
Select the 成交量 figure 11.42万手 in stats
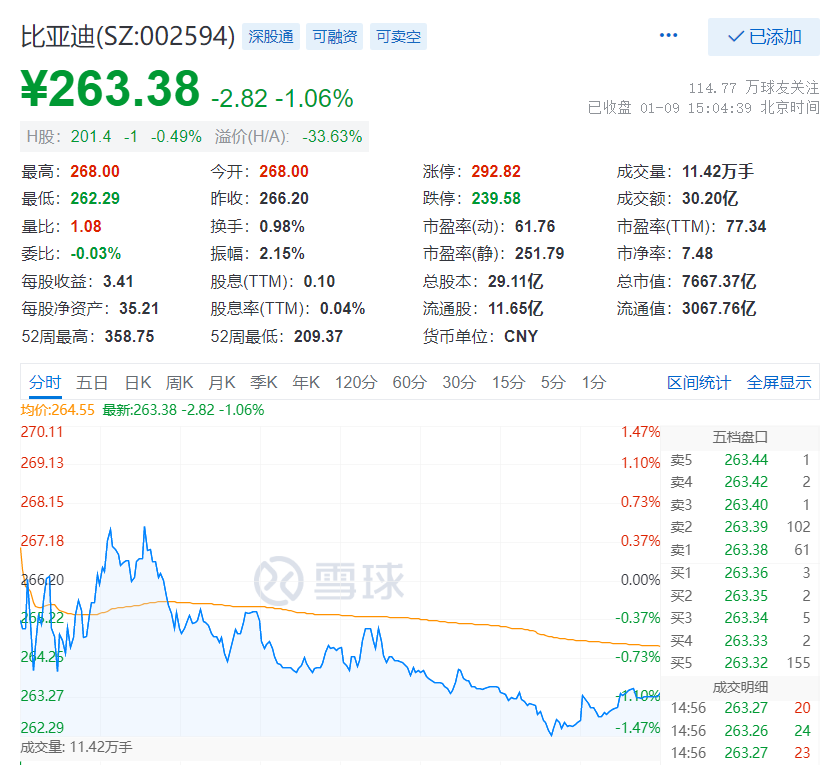(x=718, y=172)
